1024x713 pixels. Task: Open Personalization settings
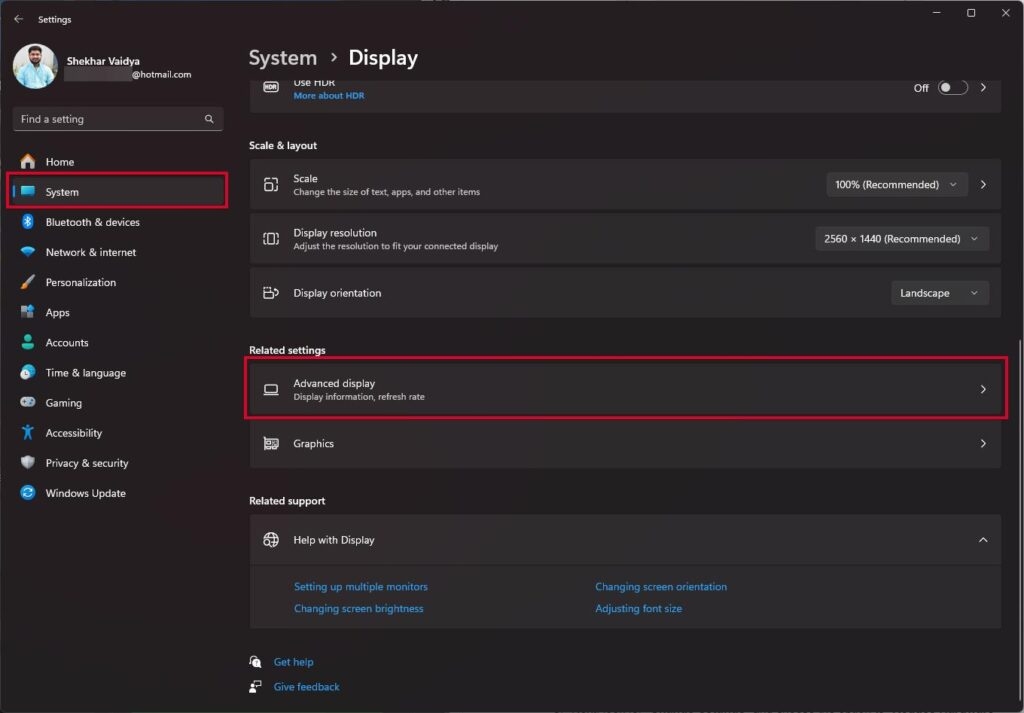click(x=118, y=281)
